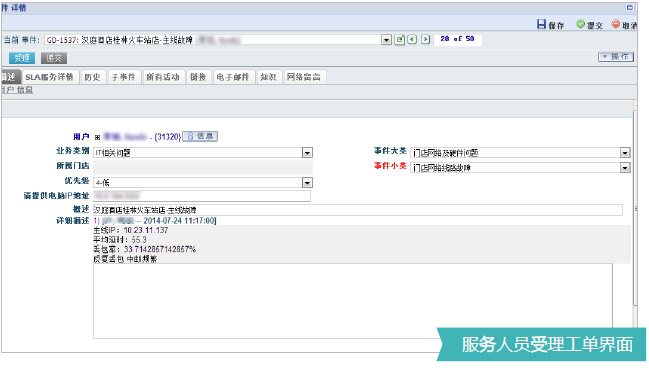Submit via the green check (提交) icon
649x371 pixels.
click(580, 24)
